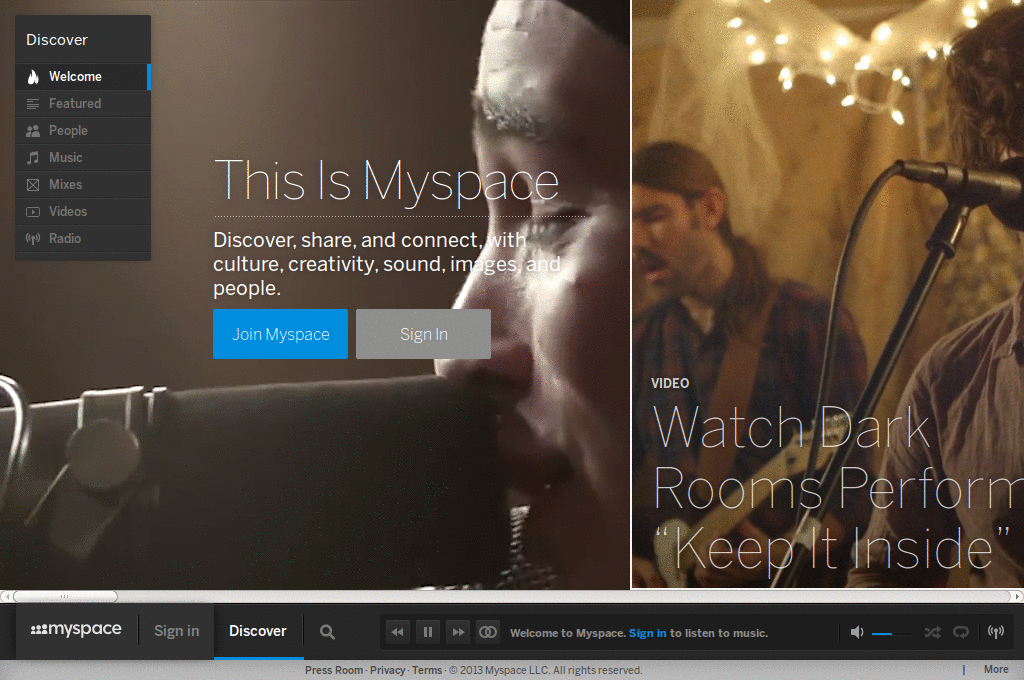
Task: Skip forward in the player
Action: [458, 632]
